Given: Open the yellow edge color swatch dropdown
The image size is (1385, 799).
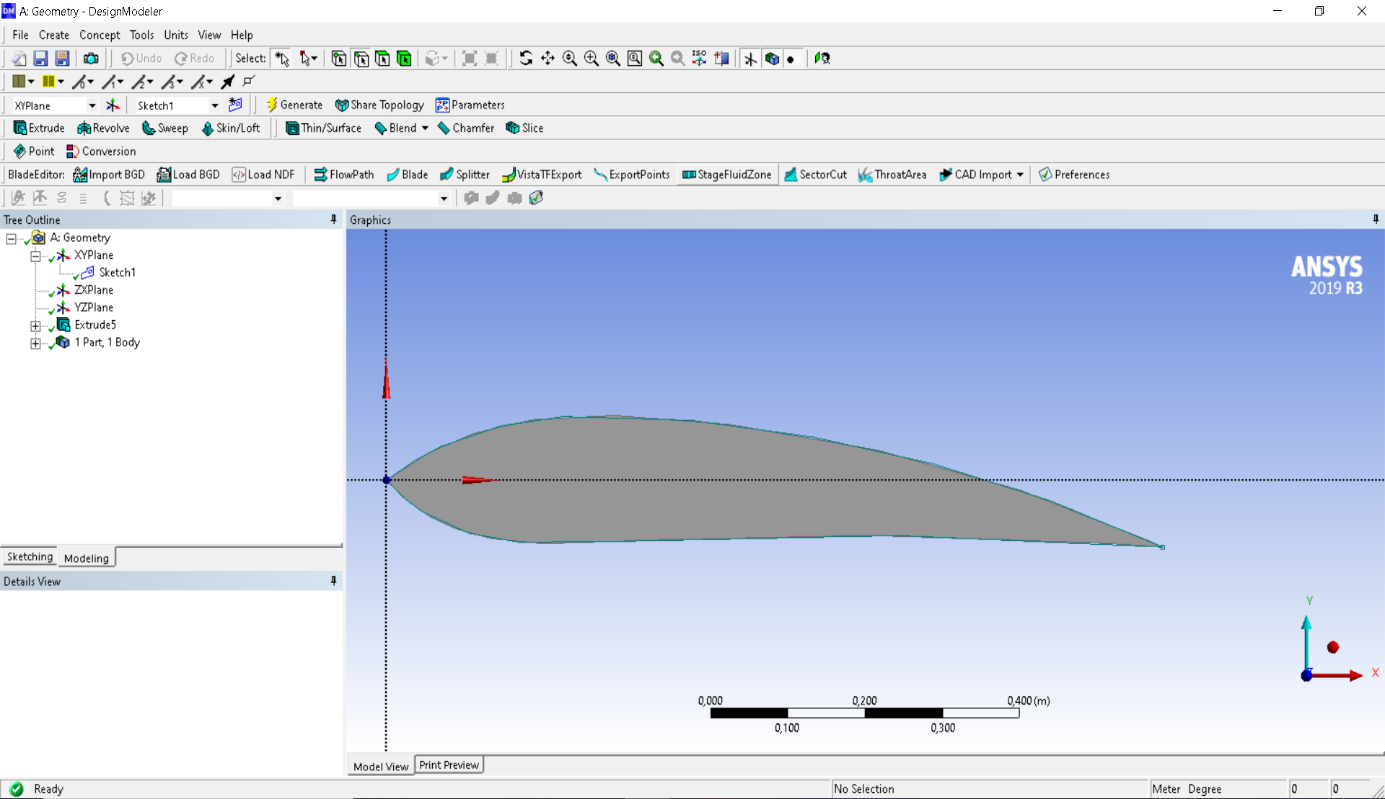Looking at the screenshot, I should (61, 82).
